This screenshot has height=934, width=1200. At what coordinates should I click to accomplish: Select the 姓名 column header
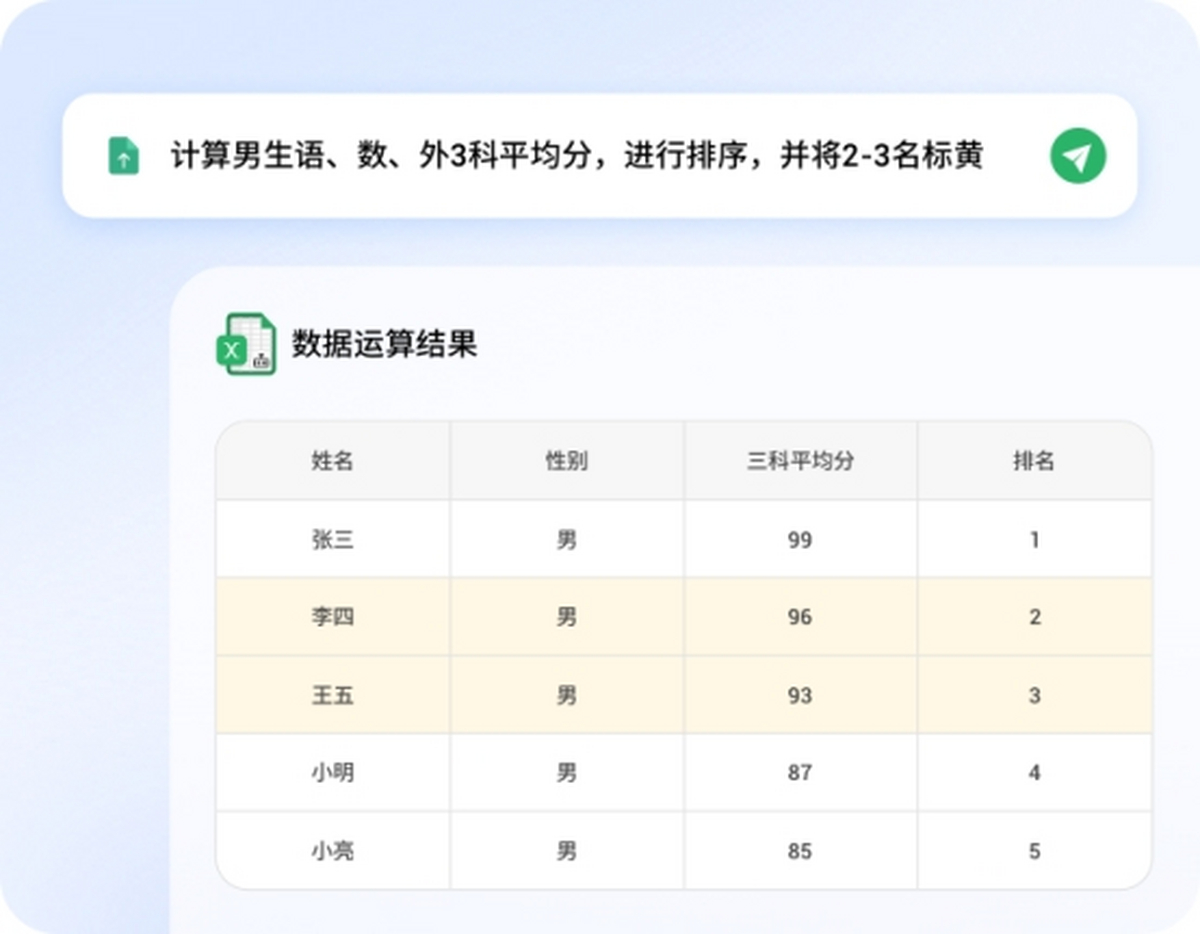pyautogui.click(x=332, y=461)
